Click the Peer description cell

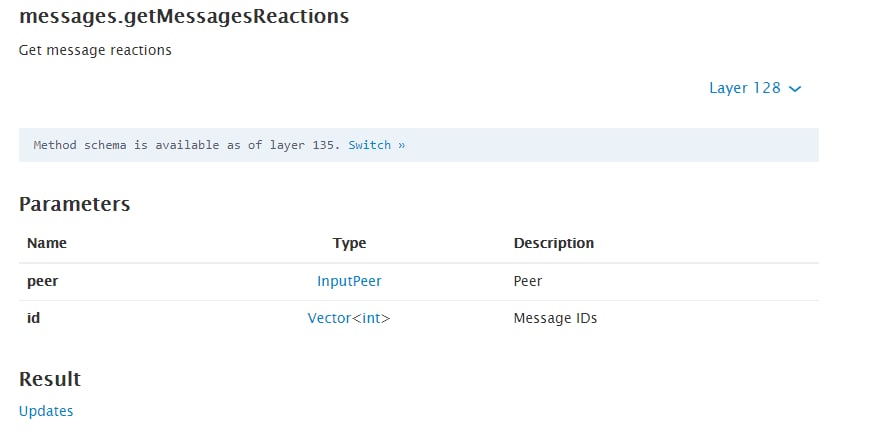527,281
